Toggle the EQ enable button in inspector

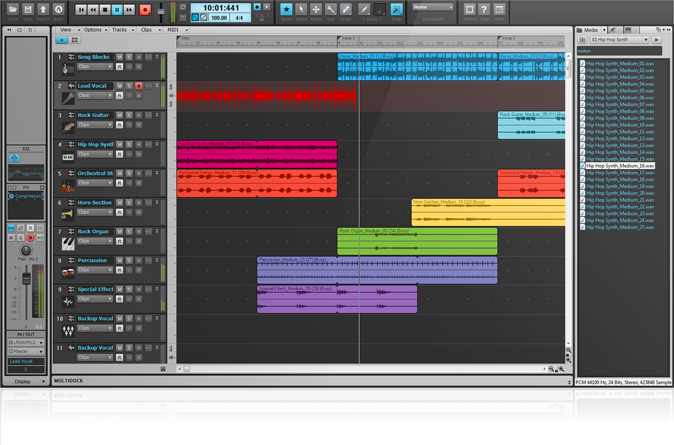[x=14, y=158]
